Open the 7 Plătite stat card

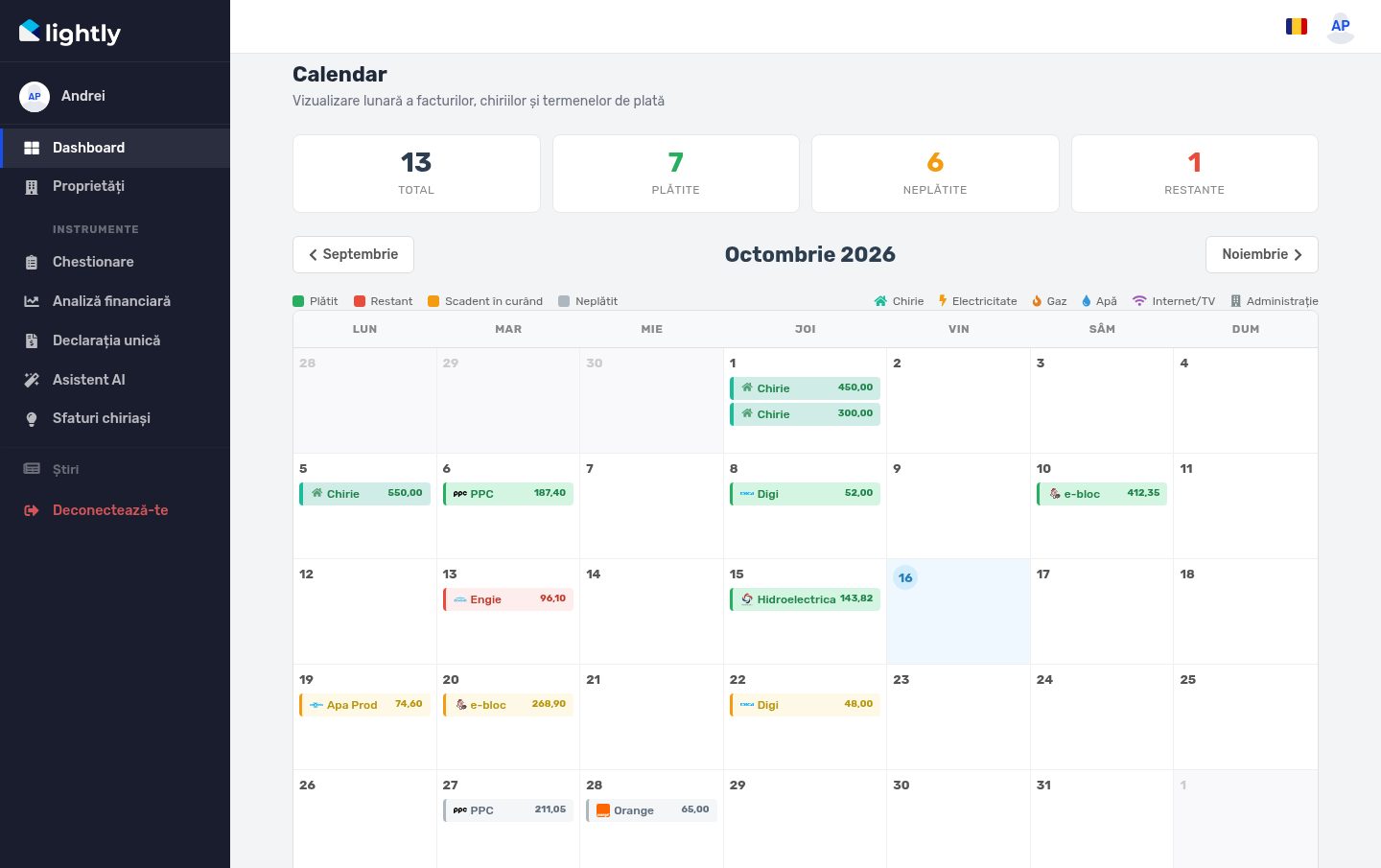tap(676, 174)
